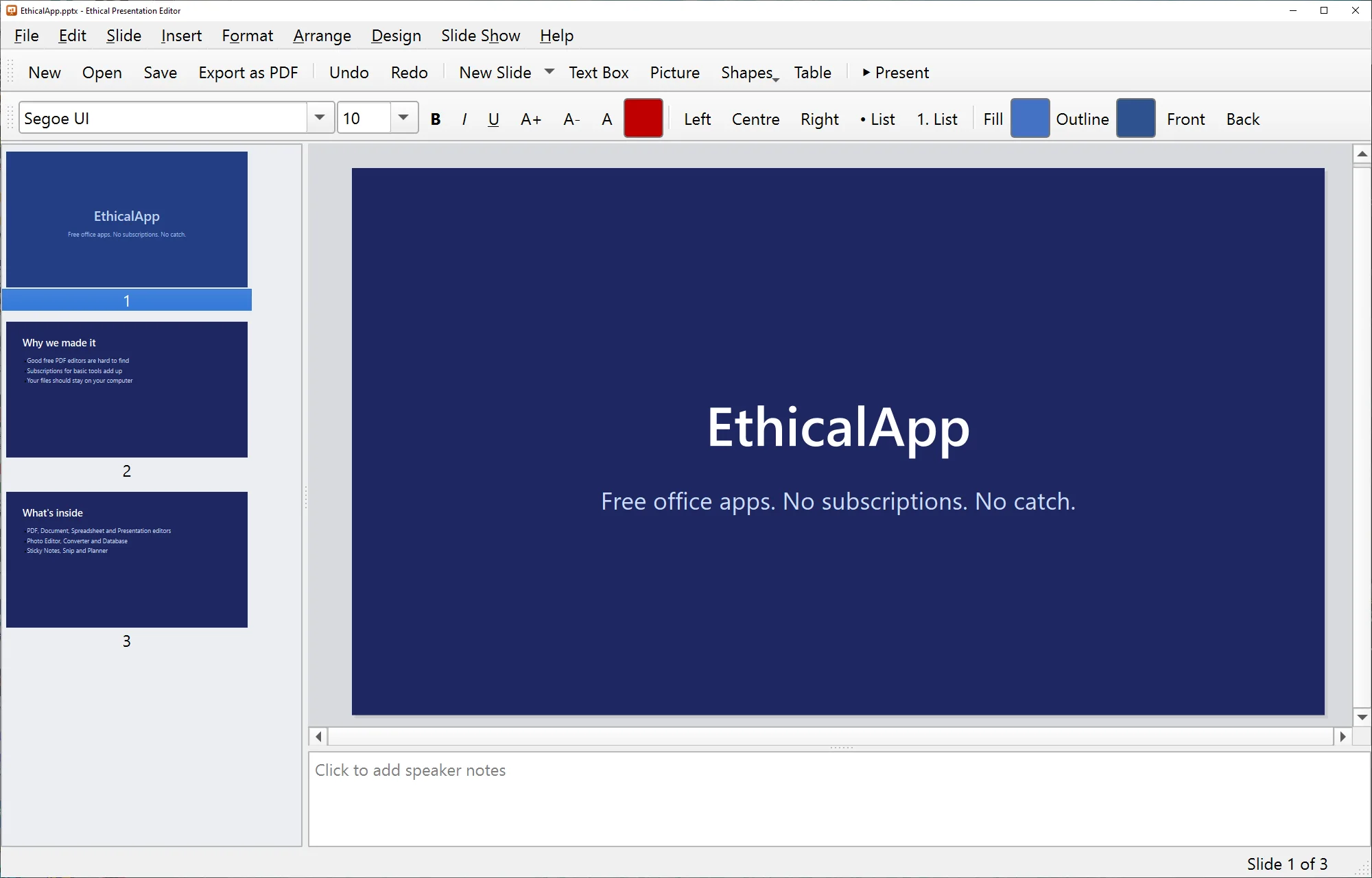
Task: Open the Slide Show menu
Action: coord(480,35)
